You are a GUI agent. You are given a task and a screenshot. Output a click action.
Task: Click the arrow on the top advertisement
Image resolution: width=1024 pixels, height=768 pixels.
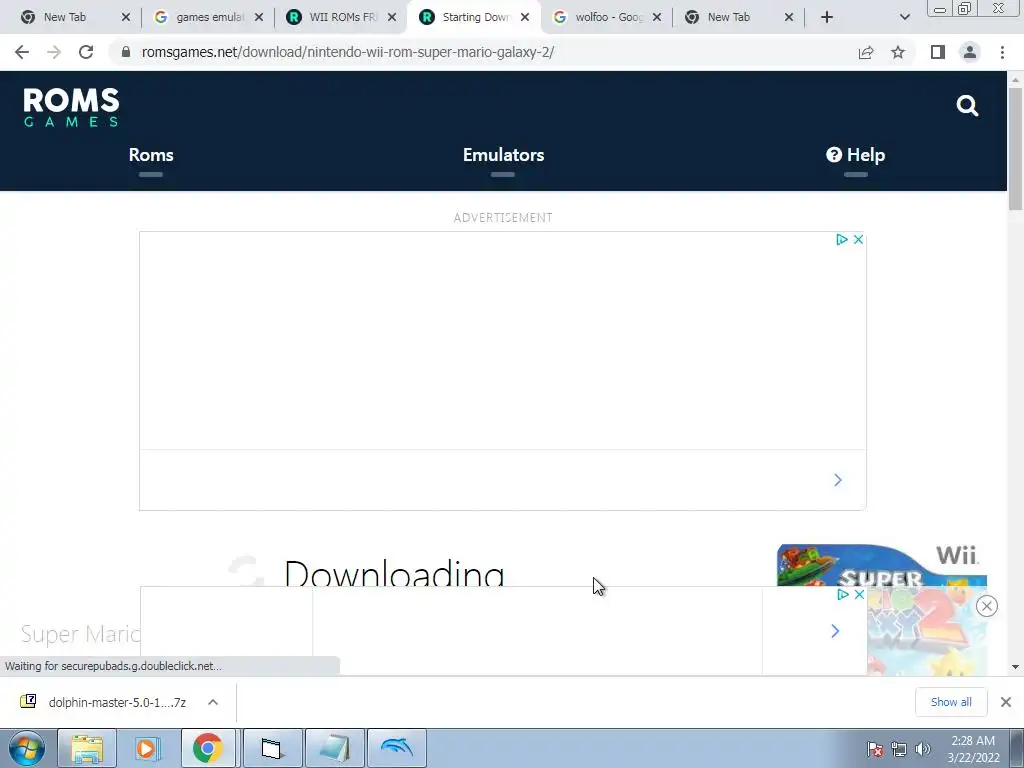[x=838, y=480]
